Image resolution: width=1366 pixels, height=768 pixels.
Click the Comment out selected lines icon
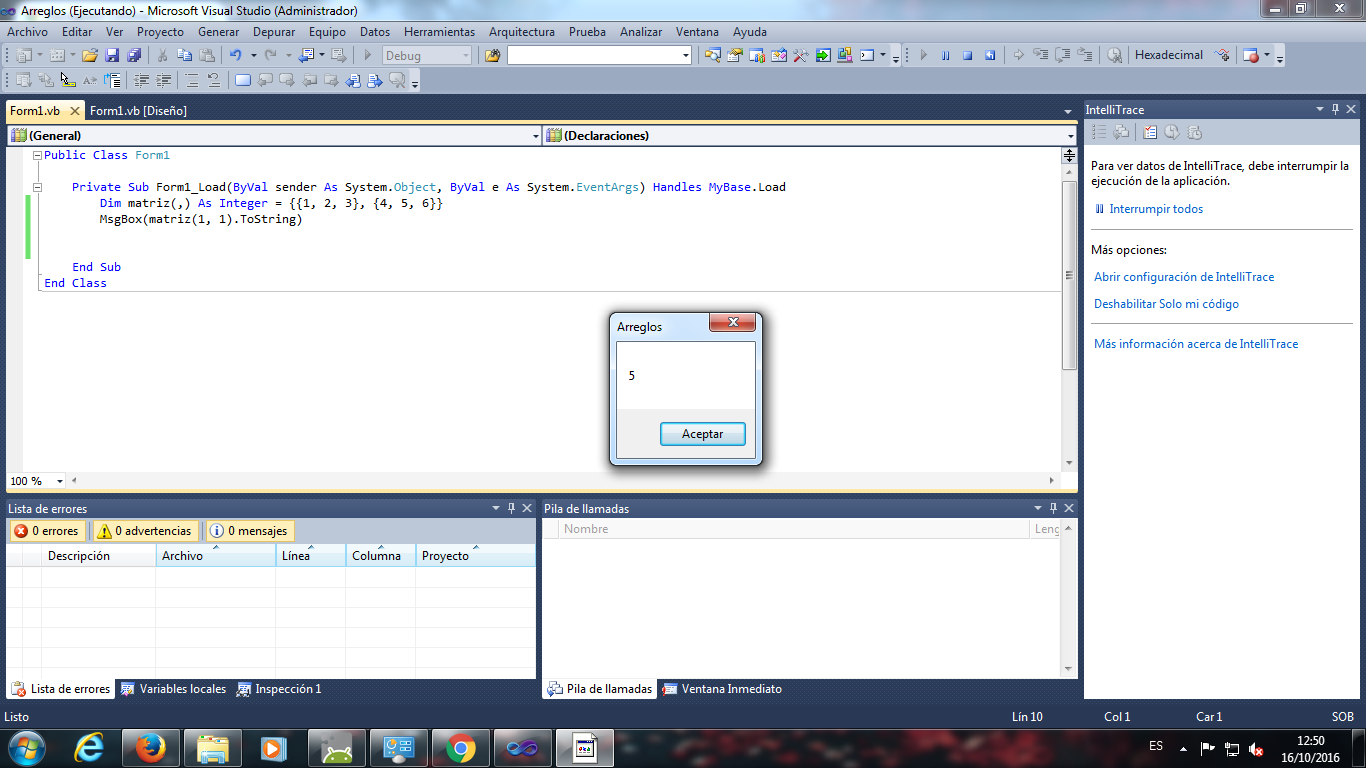click(x=190, y=79)
